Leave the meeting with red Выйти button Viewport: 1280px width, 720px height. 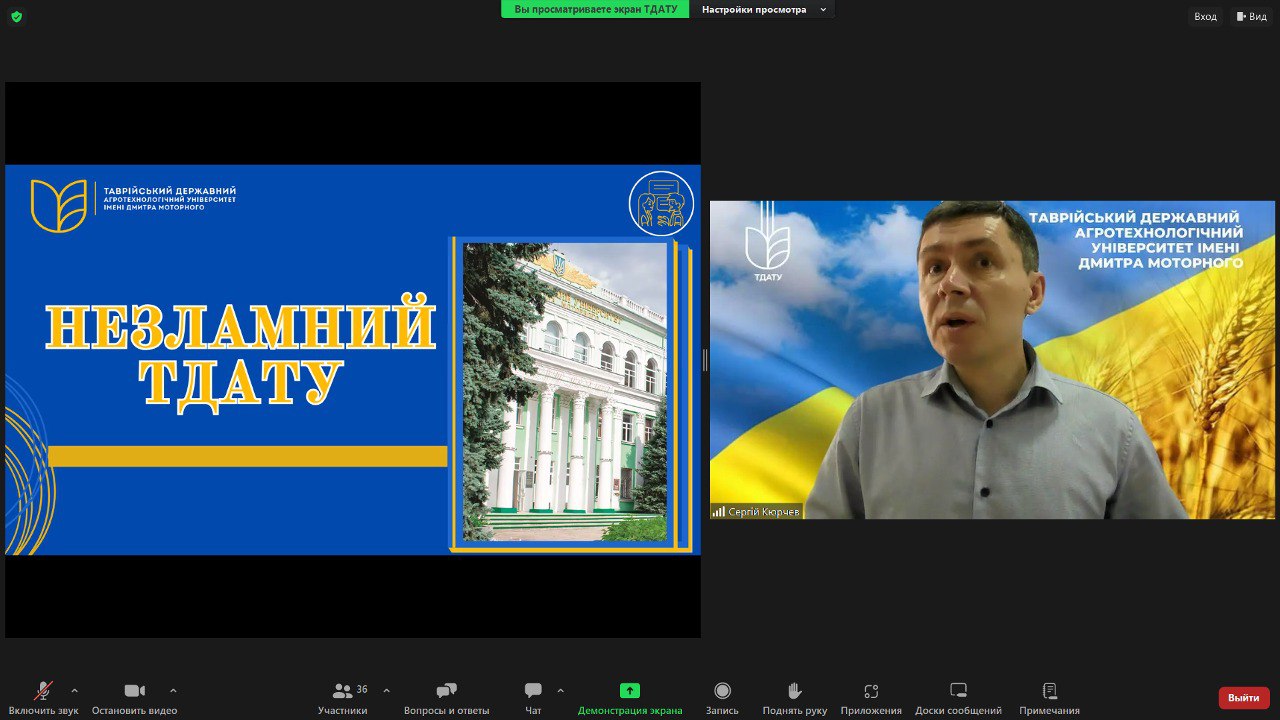pos(1244,698)
